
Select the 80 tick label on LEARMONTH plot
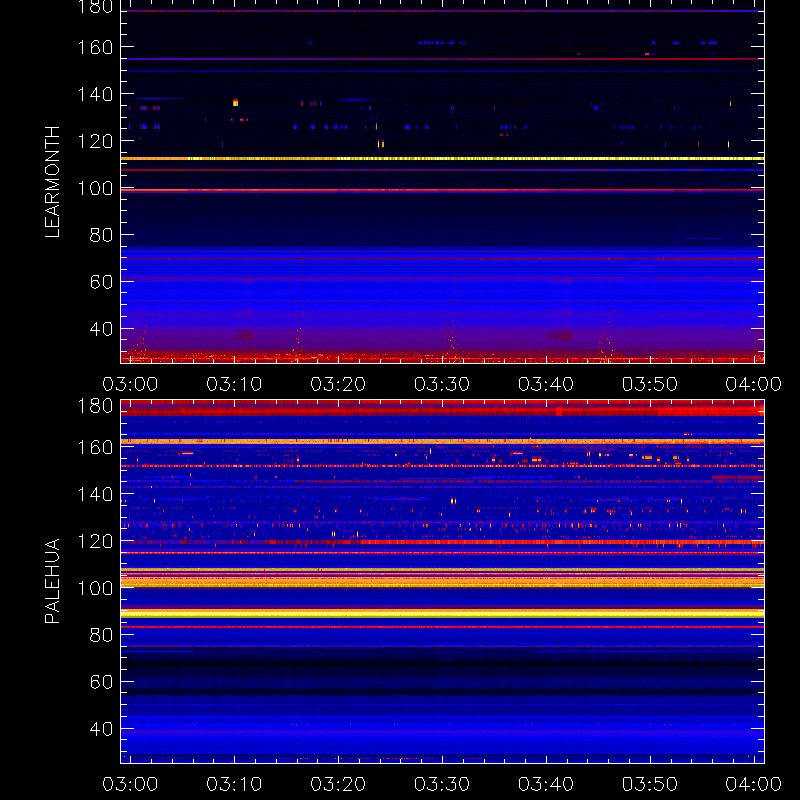point(101,235)
